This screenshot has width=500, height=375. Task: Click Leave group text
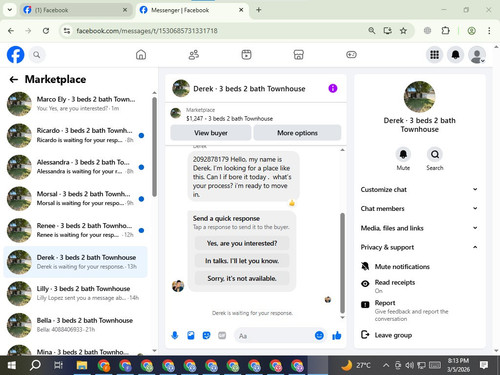click(393, 335)
